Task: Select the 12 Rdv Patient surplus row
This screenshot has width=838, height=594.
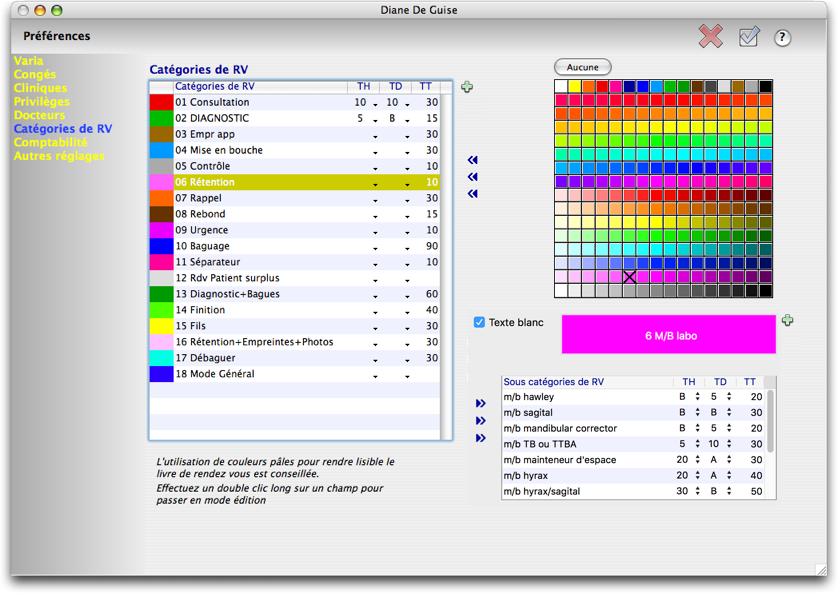Action: click(295, 278)
